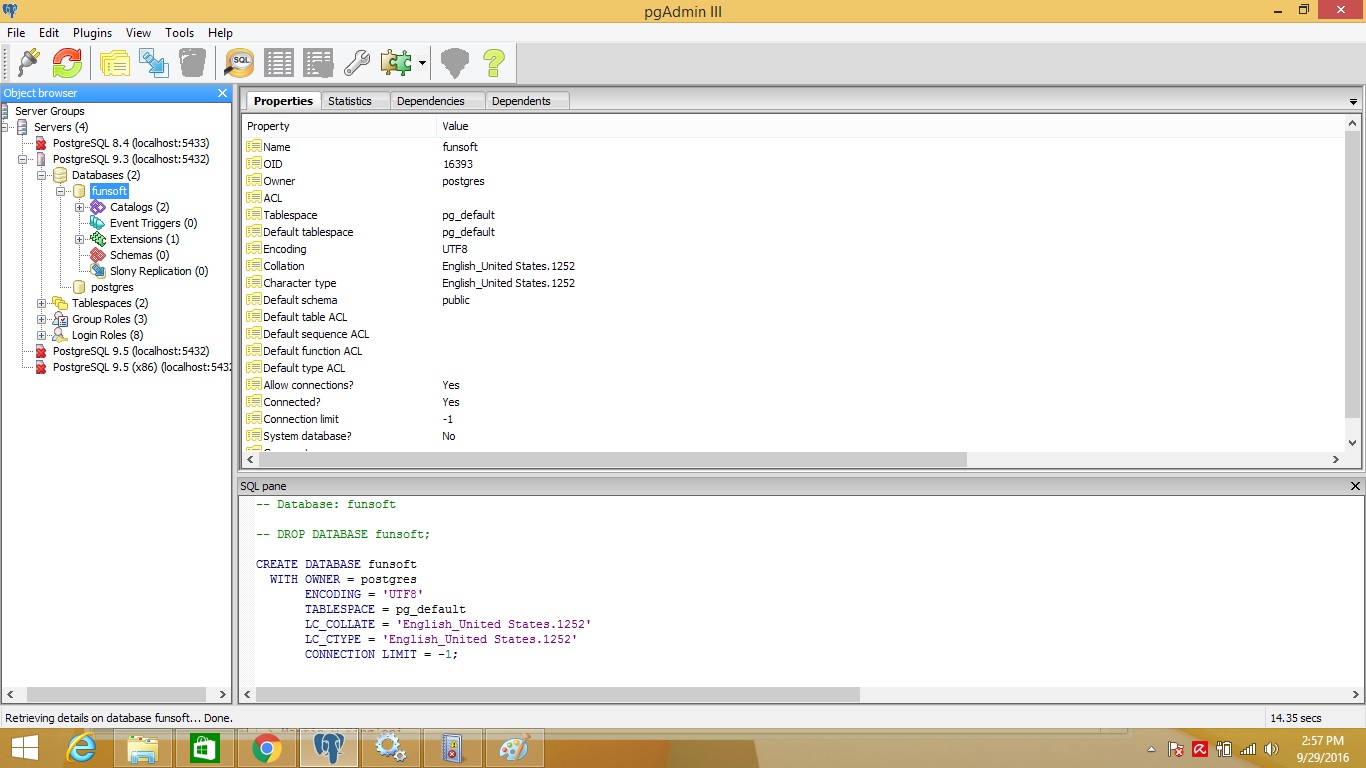Image resolution: width=1366 pixels, height=768 pixels.
Task: Click the Plugins puzzle piece icon
Action: click(396, 63)
